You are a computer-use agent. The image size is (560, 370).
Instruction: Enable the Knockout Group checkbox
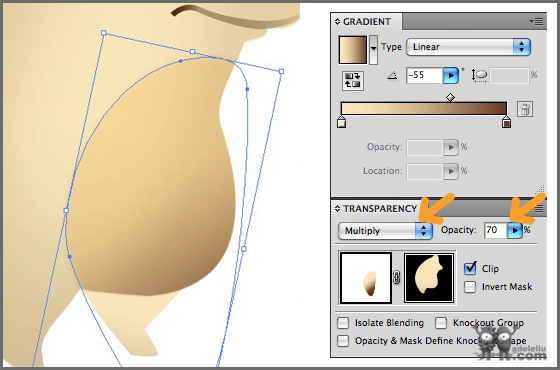[x=441, y=323]
